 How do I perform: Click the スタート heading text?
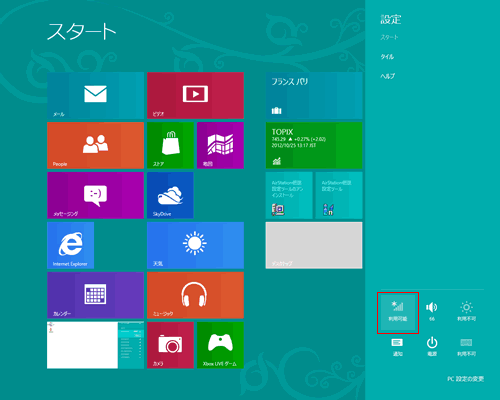coord(82,32)
